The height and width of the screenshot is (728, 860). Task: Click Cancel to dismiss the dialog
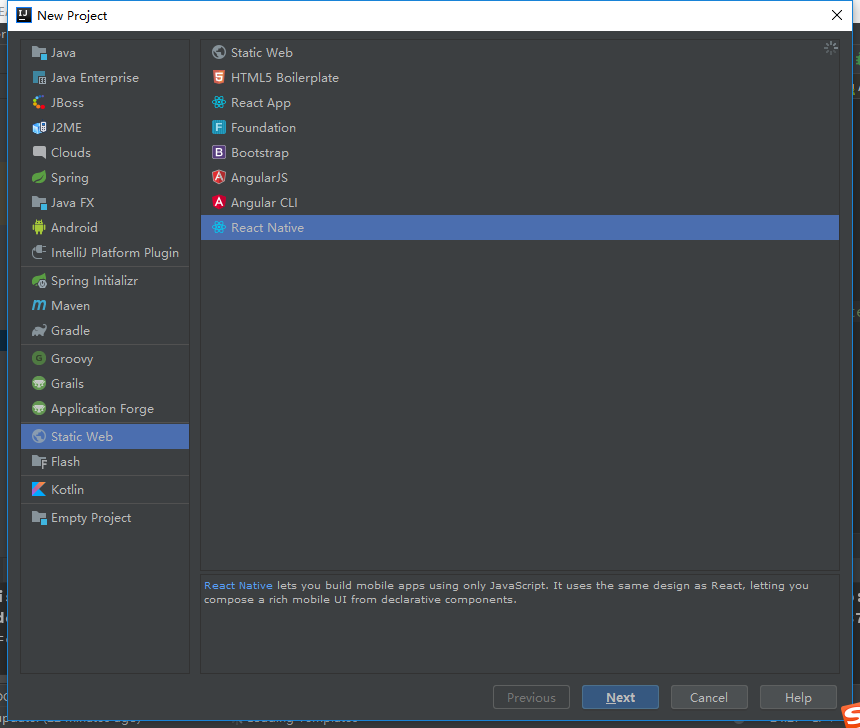pos(709,697)
